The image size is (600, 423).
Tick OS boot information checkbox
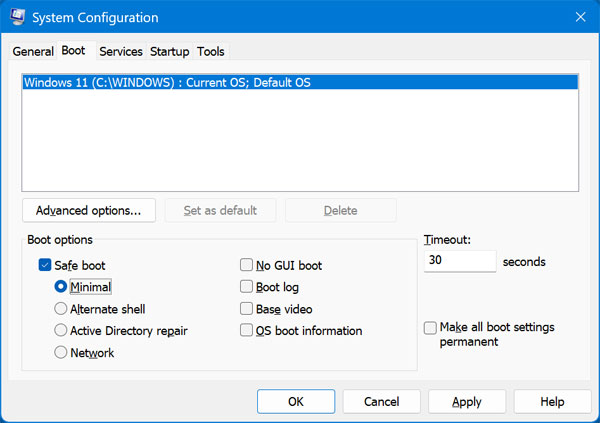(x=246, y=330)
